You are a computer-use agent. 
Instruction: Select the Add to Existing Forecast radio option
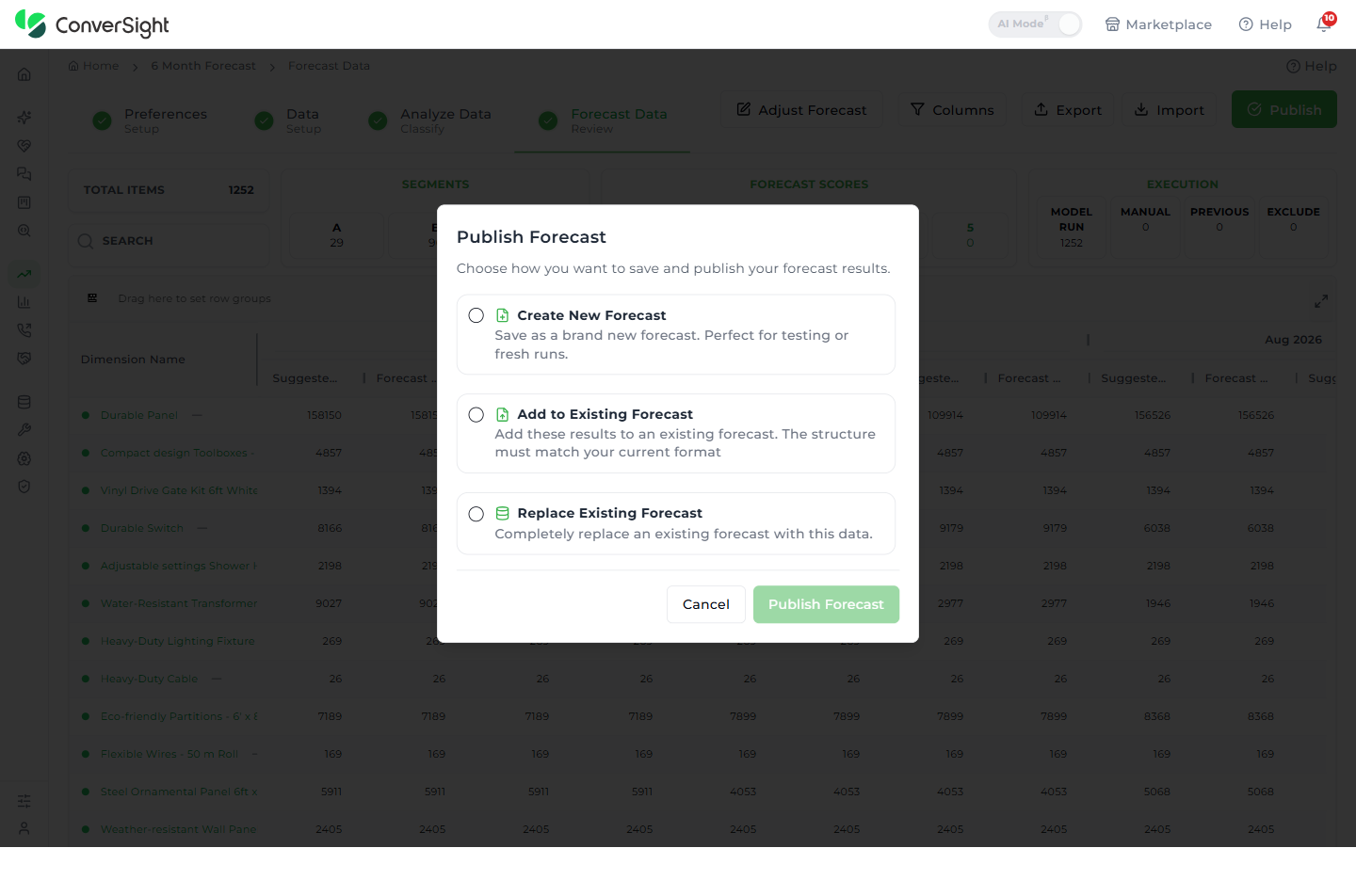pos(476,414)
